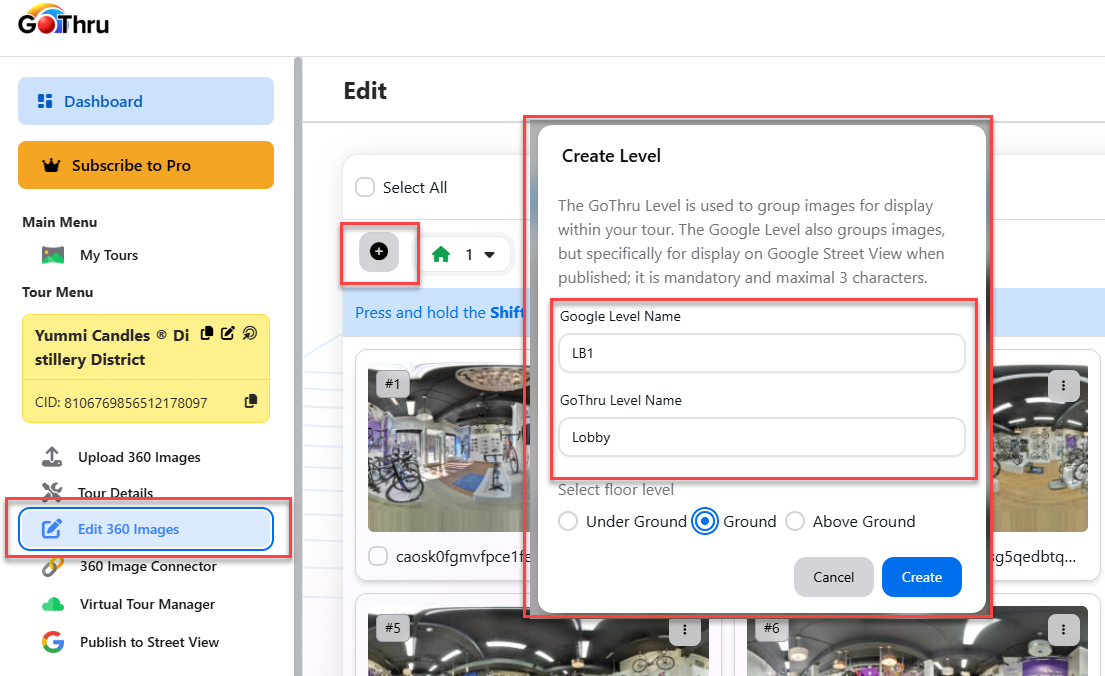This screenshot has width=1105, height=676.
Task: Tick checkbox for image caosk0fgmvfpce1
Action: point(378,556)
